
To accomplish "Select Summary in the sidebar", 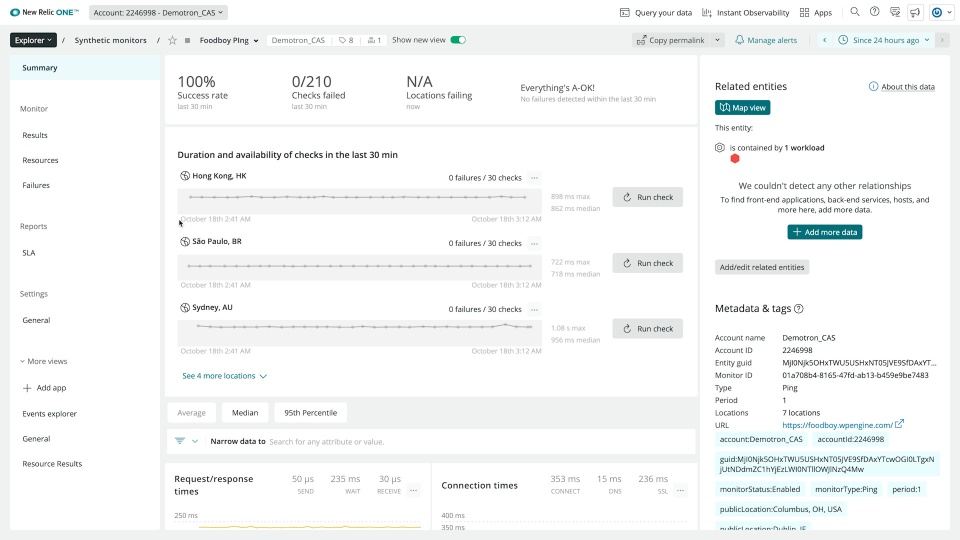I will 84,67.
